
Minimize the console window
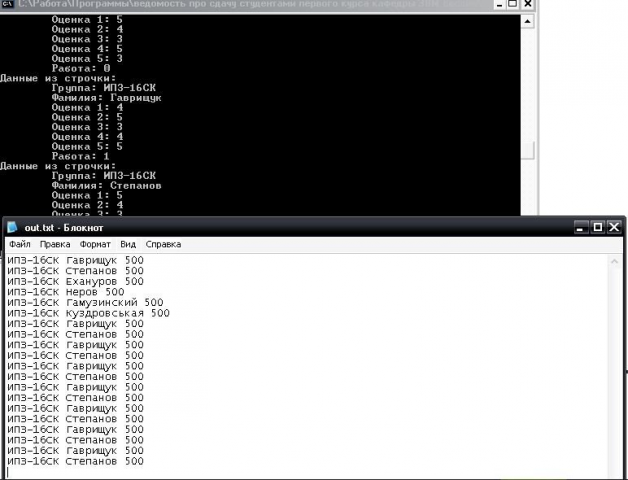(499, 4)
